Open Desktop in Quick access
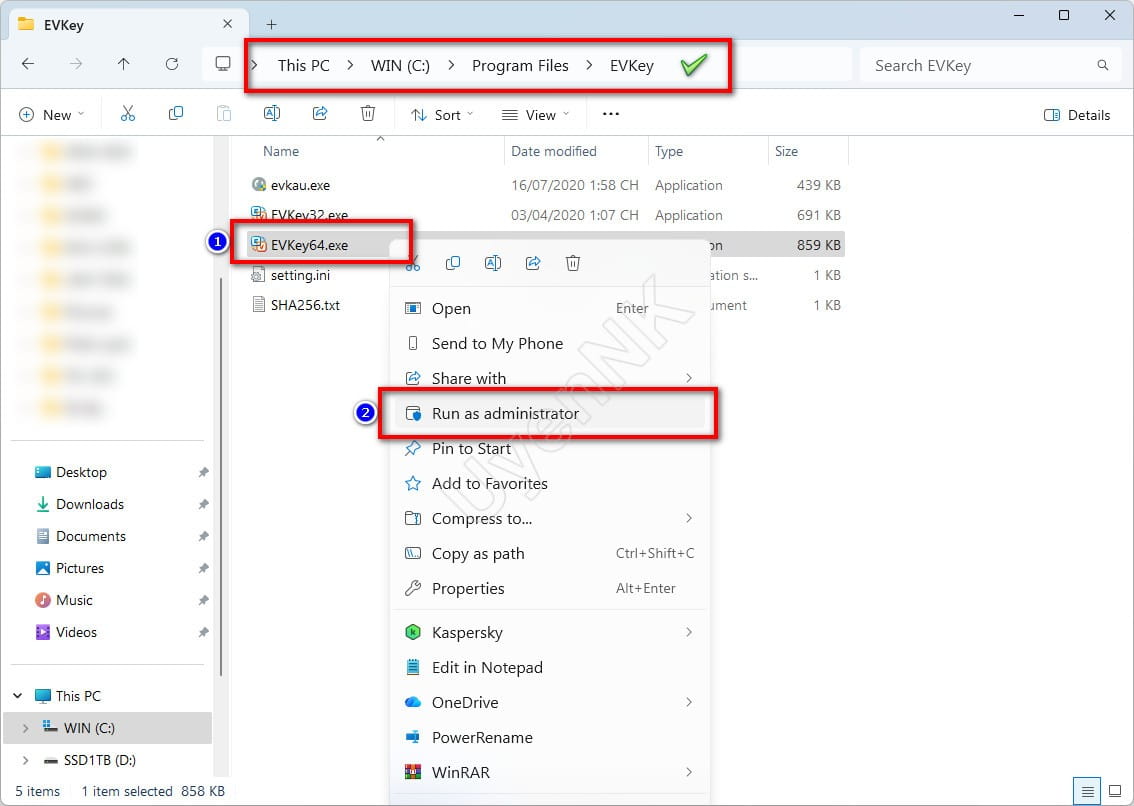Screen dimensions: 1134x806 pos(81,472)
